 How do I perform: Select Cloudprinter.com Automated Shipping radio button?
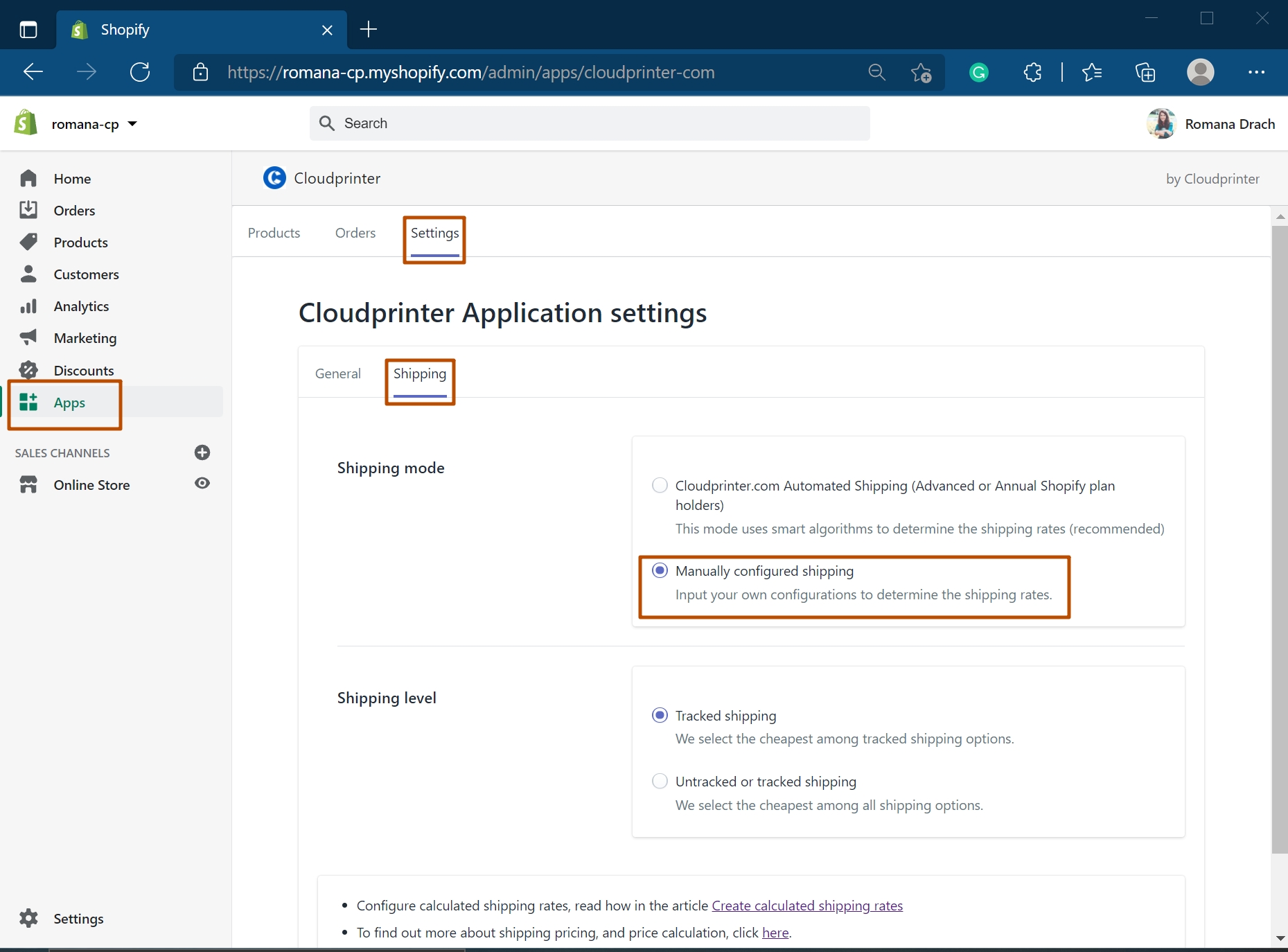[x=660, y=485]
